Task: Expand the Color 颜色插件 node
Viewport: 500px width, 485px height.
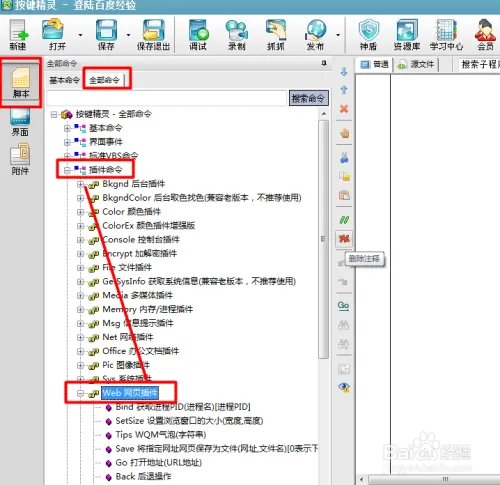Action: [80, 212]
